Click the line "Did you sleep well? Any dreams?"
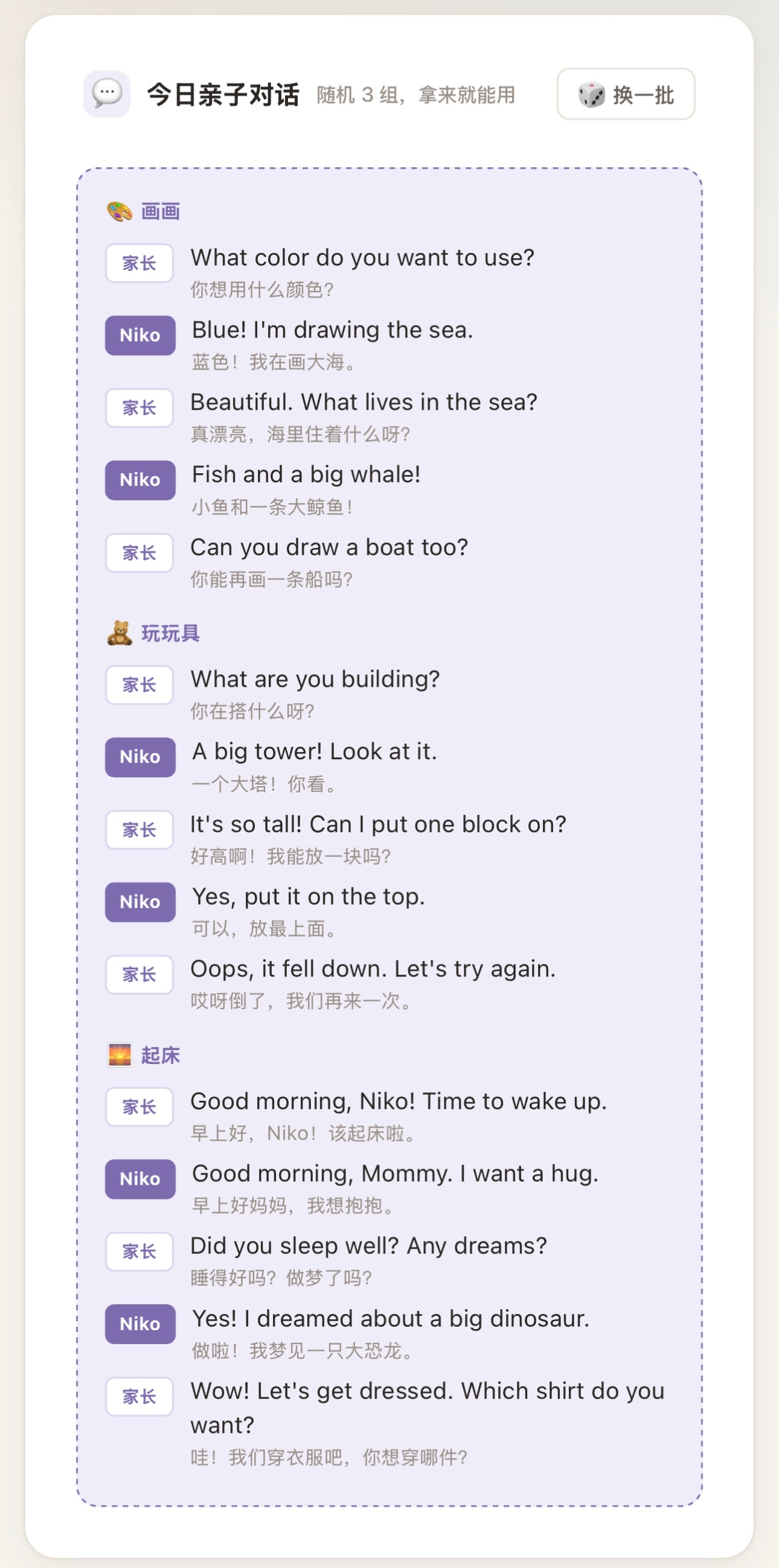779x1568 pixels. (x=368, y=1246)
